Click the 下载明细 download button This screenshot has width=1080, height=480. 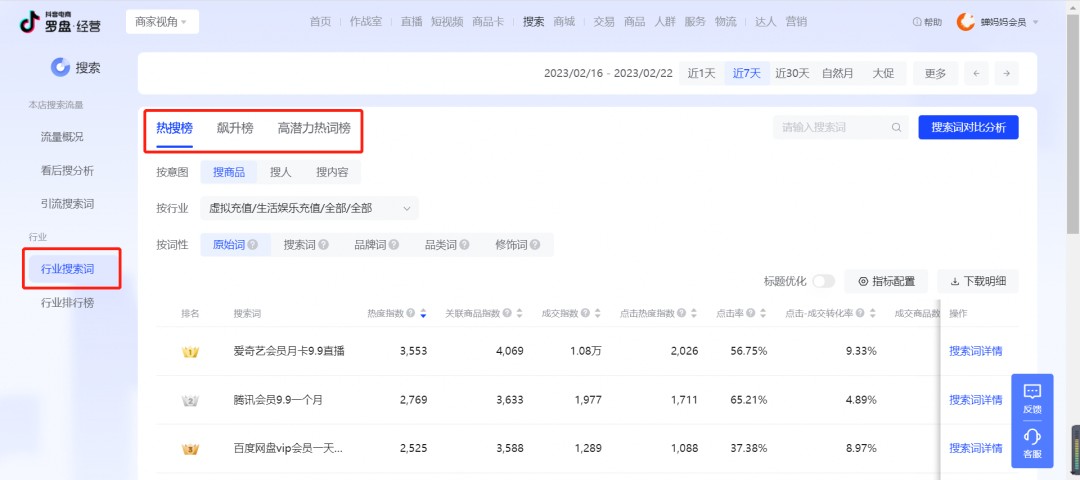[x=977, y=281]
